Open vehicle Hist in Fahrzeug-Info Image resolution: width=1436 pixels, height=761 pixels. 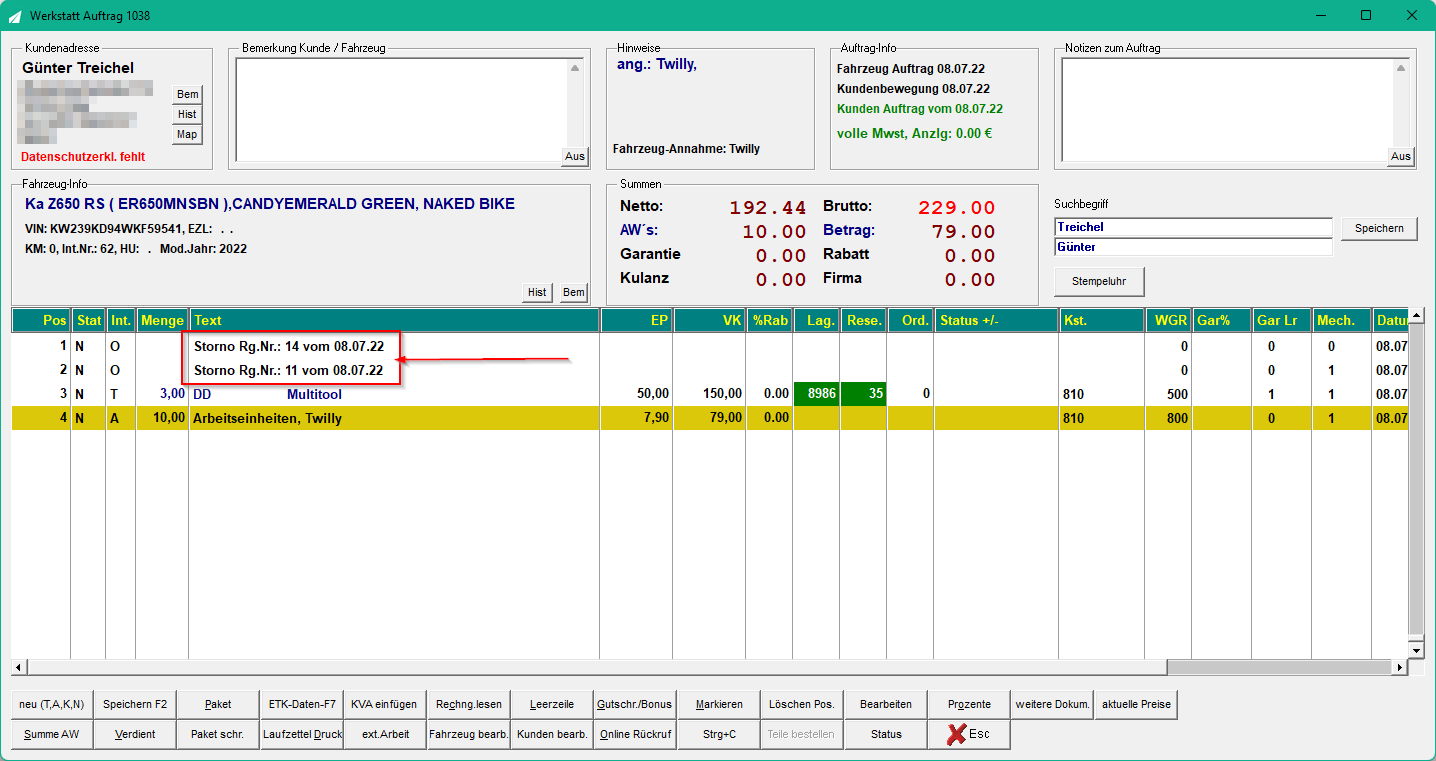[x=537, y=292]
